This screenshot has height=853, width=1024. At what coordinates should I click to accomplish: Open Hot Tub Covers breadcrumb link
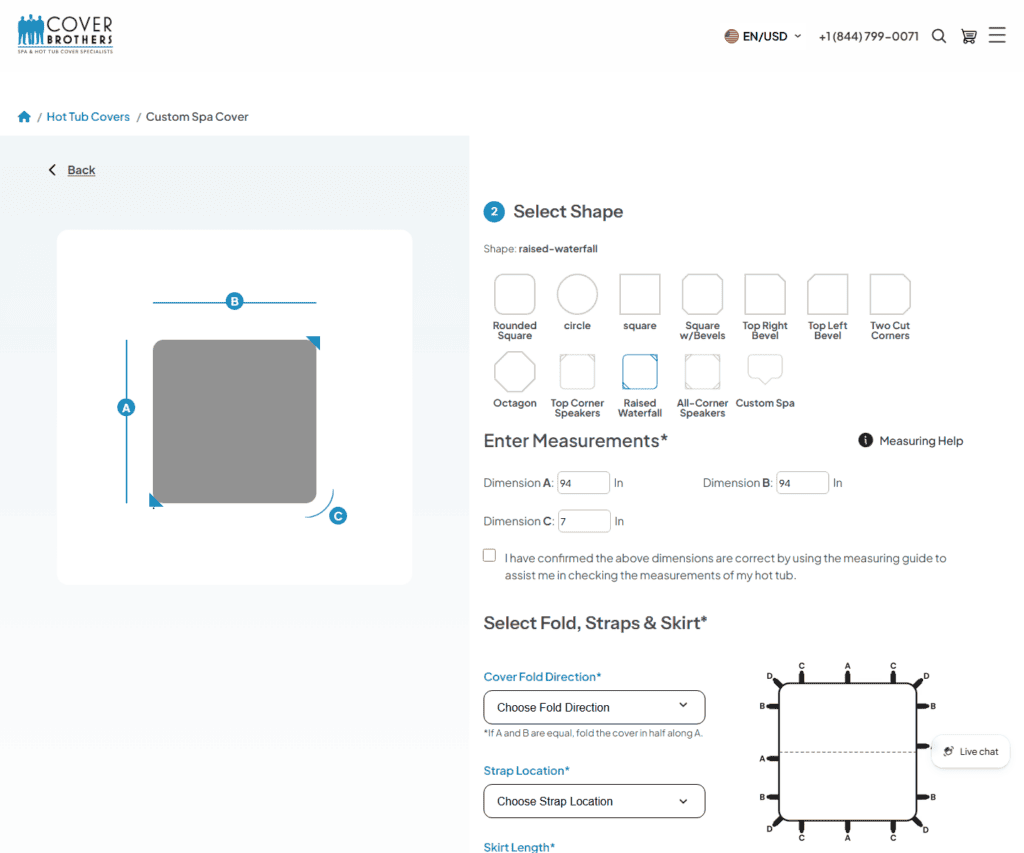pyautogui.click(x=88, y=117)
